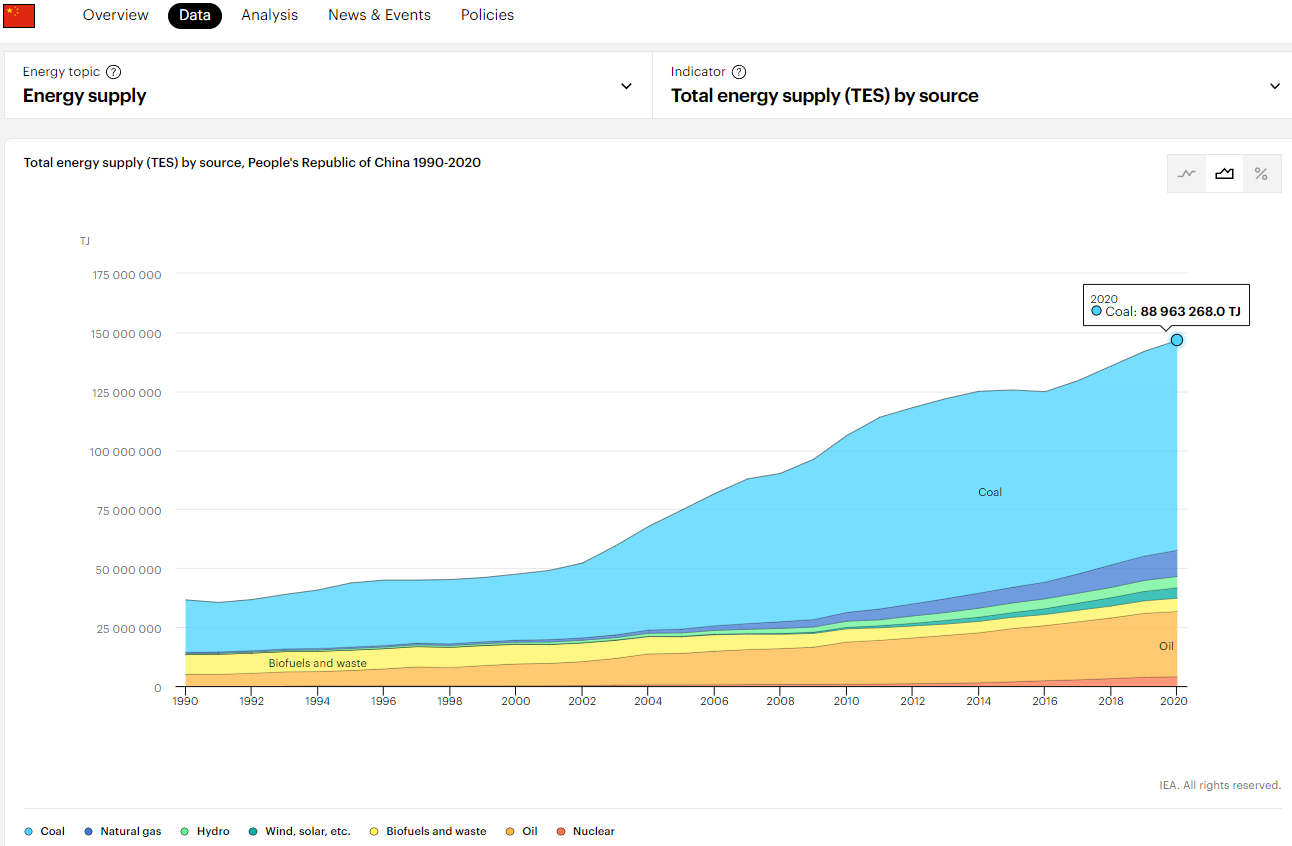Open the Overview tab
The image size is (1292, 846).
[115, 15]
